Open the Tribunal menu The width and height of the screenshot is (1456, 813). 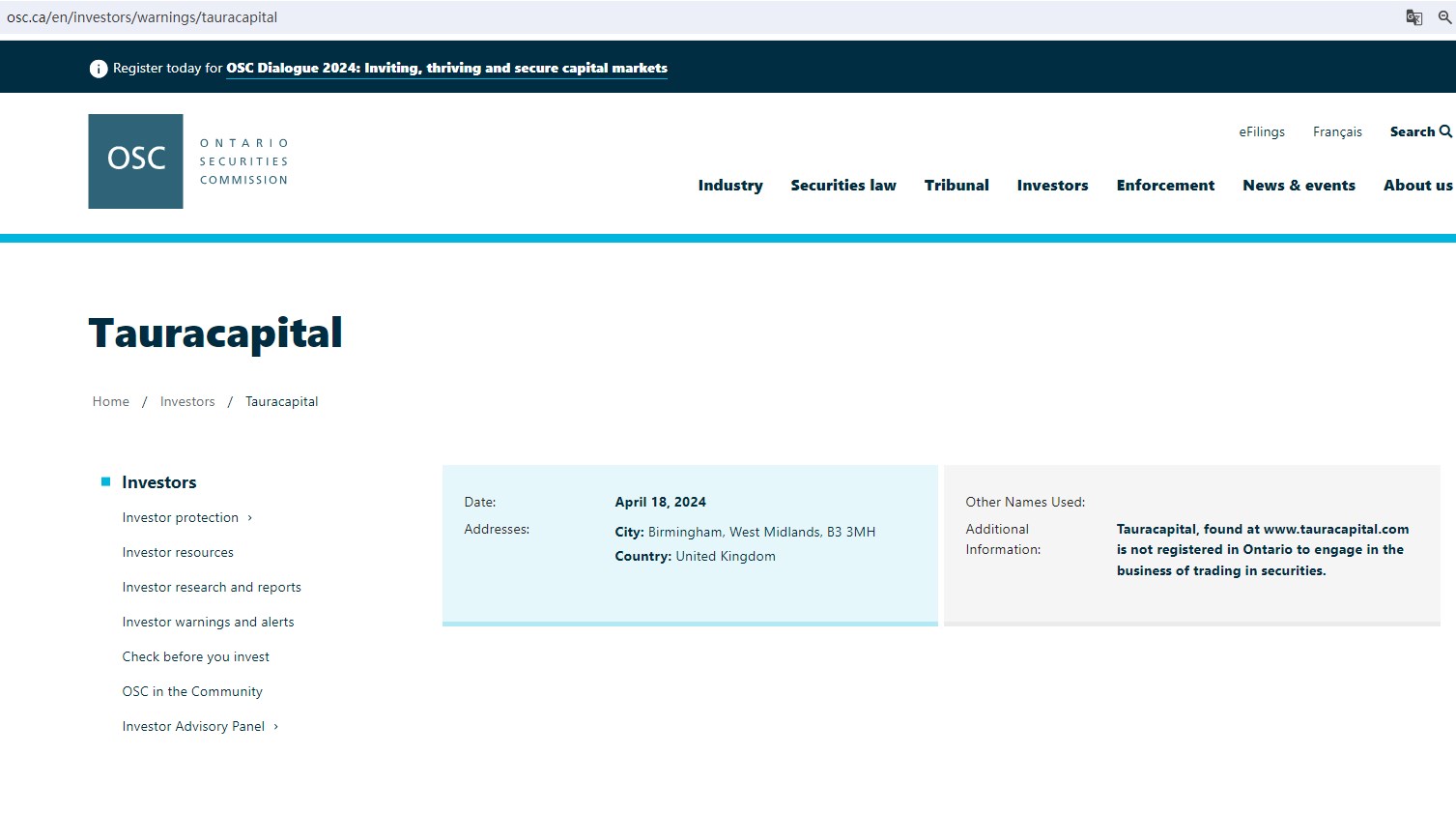click(x=956, y=186)
